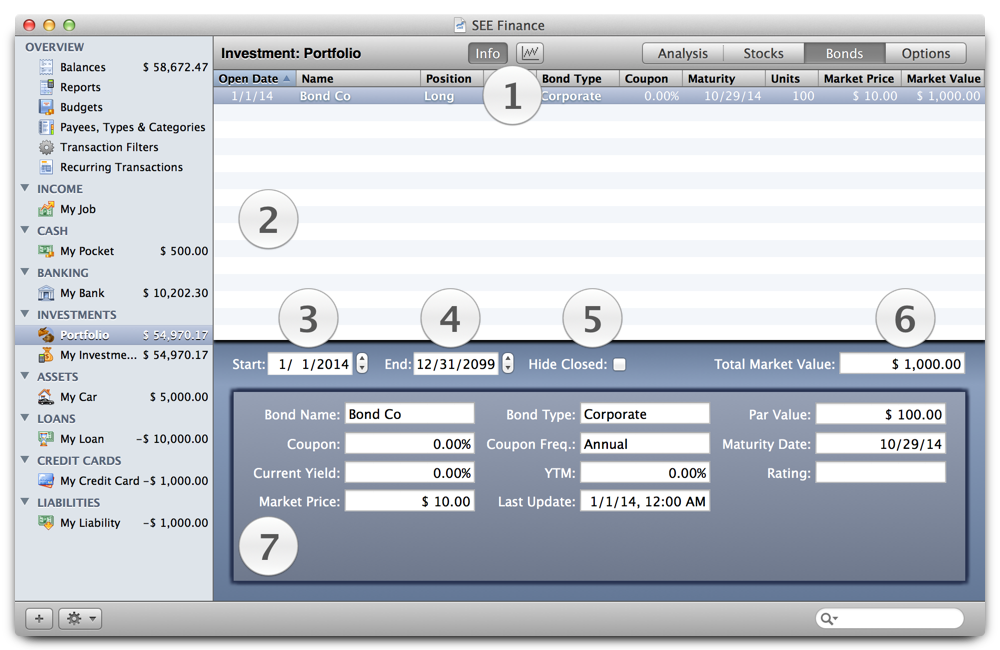Viewport: 1000px width, 650px height.
Task: Sort by the Open Date column header
Action: coord(255,78)
